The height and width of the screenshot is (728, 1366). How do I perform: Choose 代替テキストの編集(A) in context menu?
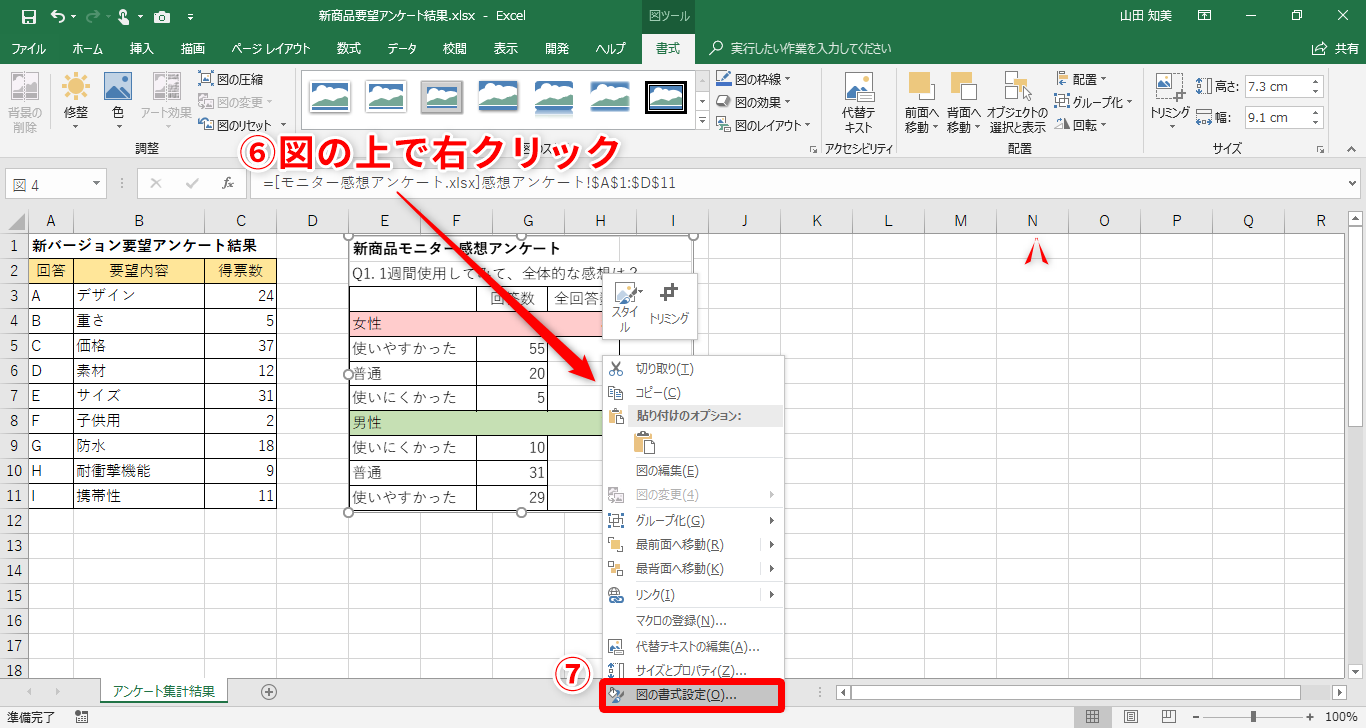click(694, 647)
